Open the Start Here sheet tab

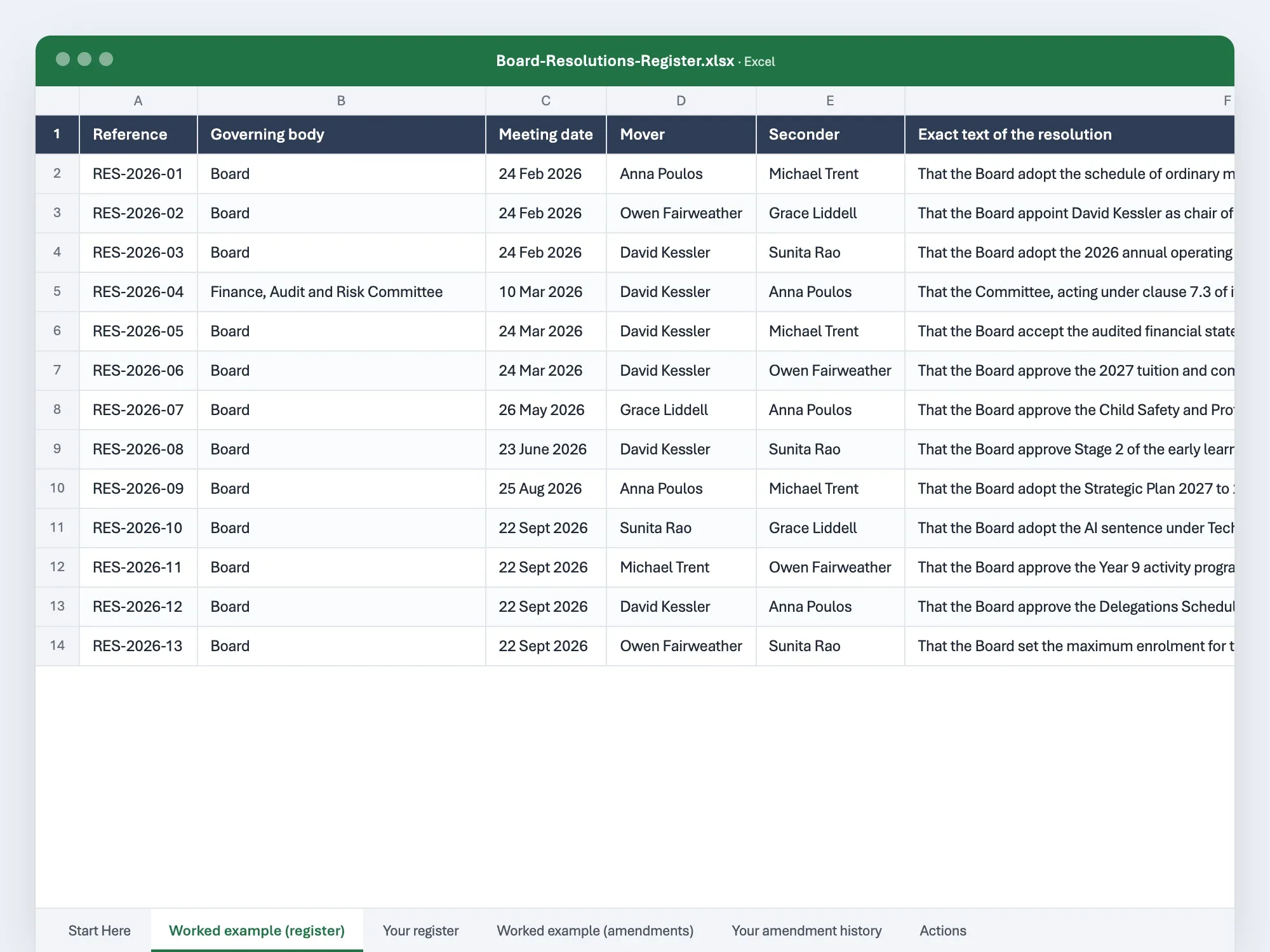click(99, 930)
